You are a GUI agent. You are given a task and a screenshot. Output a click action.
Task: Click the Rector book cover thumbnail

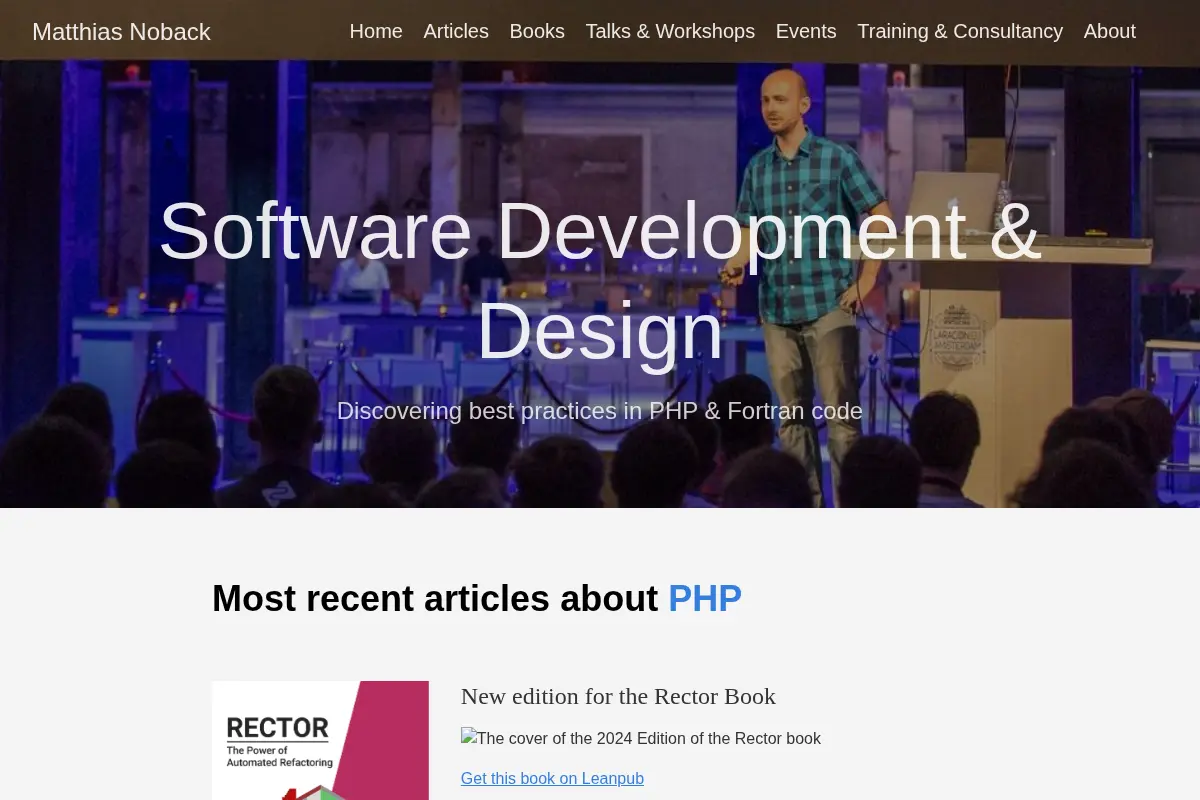click(x=320, y=740)
